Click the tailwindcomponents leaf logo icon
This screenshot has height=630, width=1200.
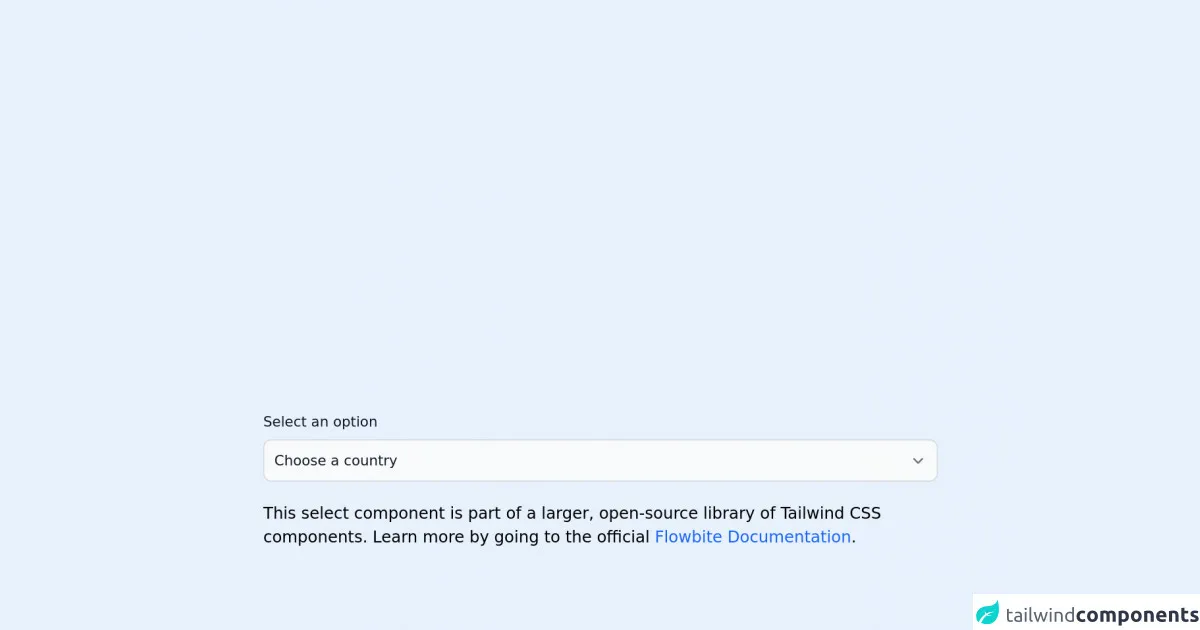(988, 613)
